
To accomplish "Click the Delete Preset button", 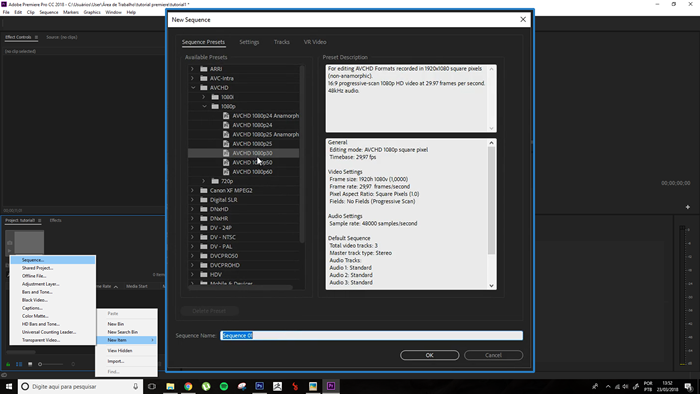I will pos(209,311).
